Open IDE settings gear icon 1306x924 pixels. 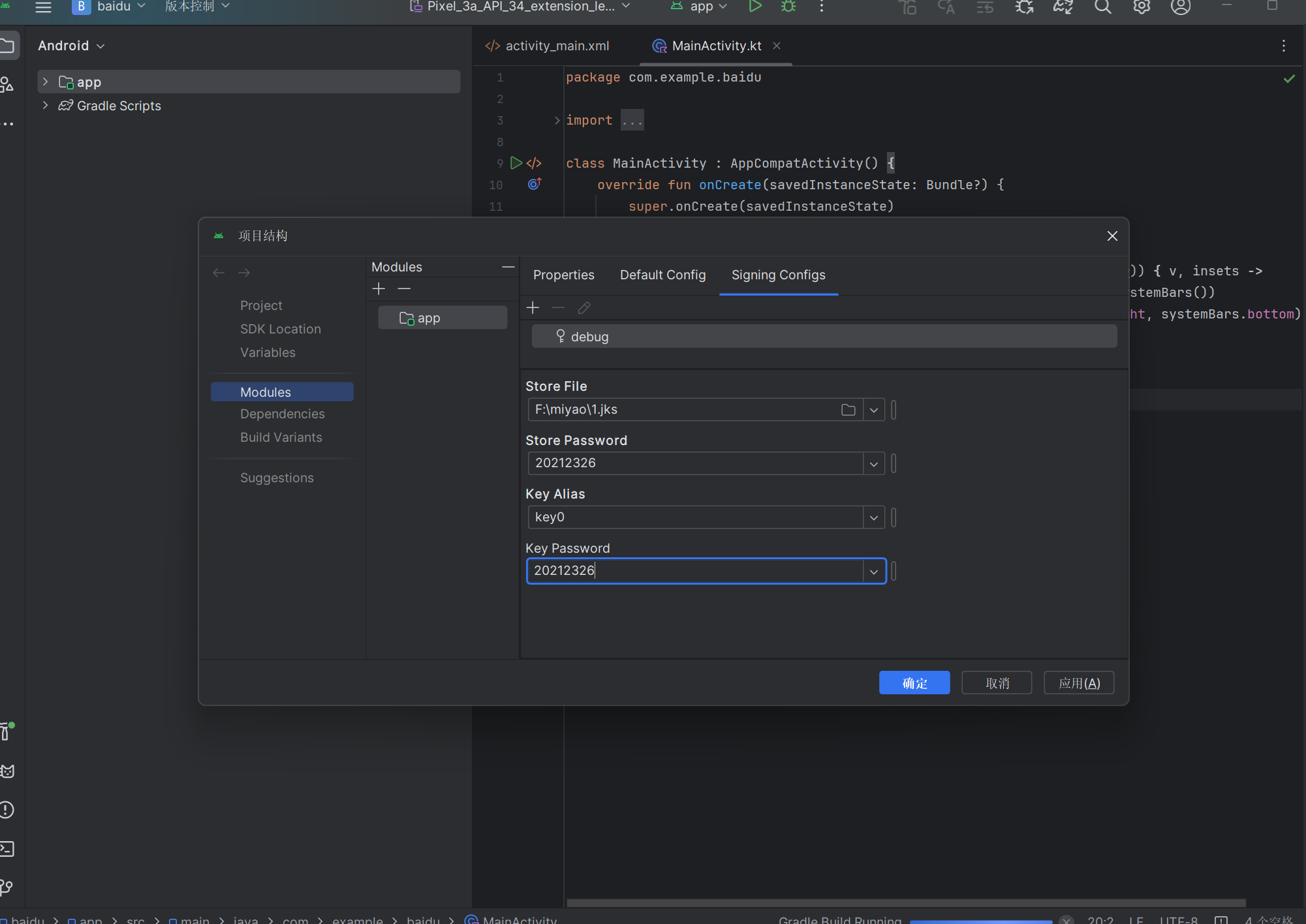[x=1142, y=7]
